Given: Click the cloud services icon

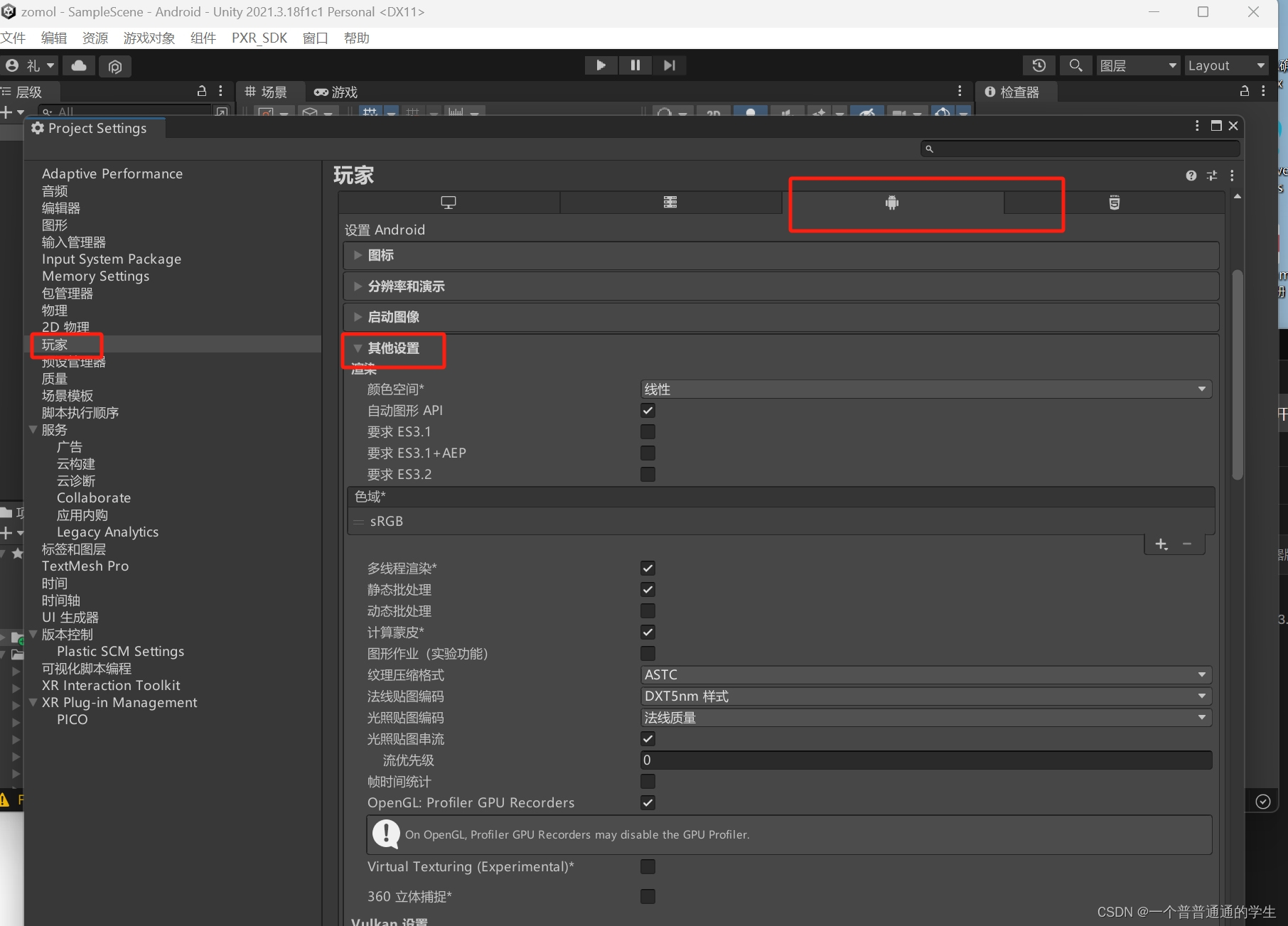Looking at the screenshot, I should [79, 66].
